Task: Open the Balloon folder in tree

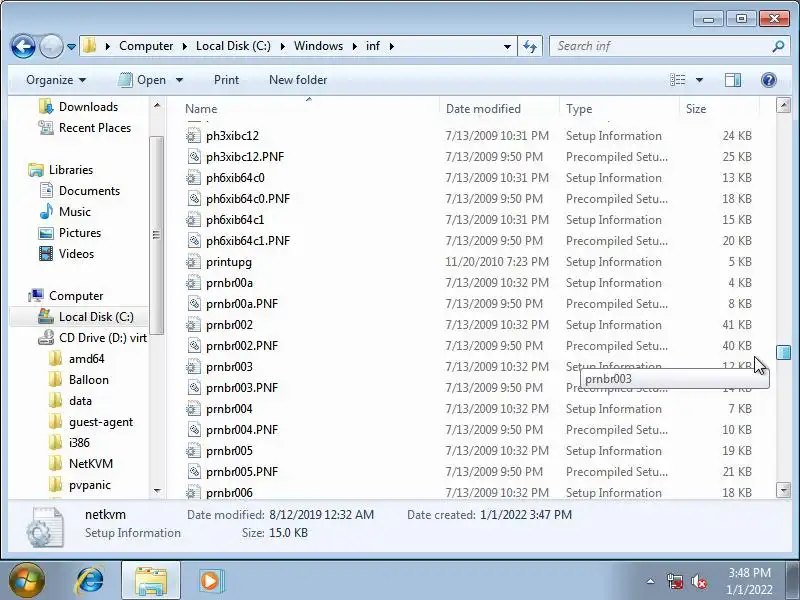Action: (88, 380)
